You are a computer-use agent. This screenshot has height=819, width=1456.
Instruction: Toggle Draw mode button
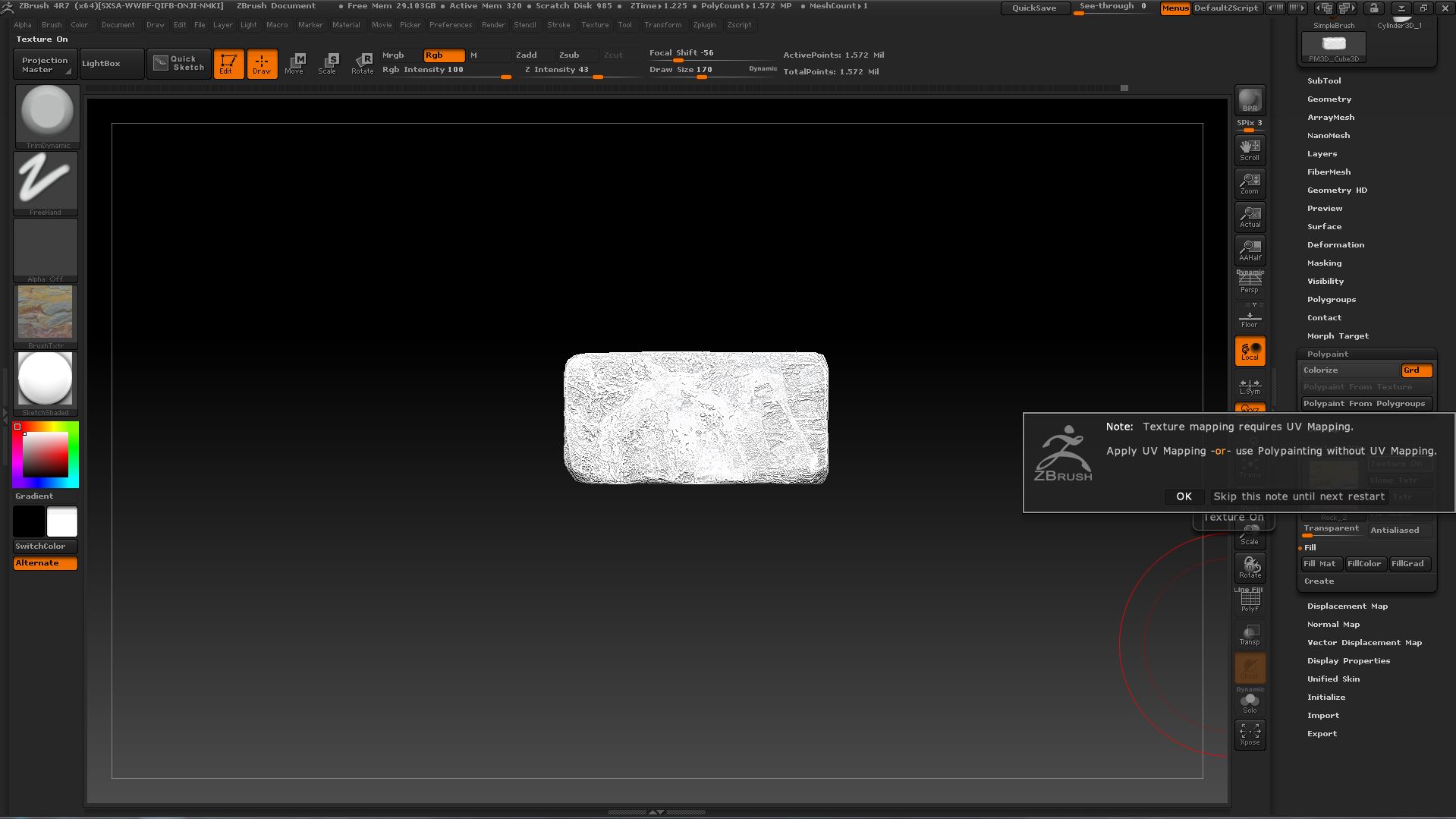[262, 64]
